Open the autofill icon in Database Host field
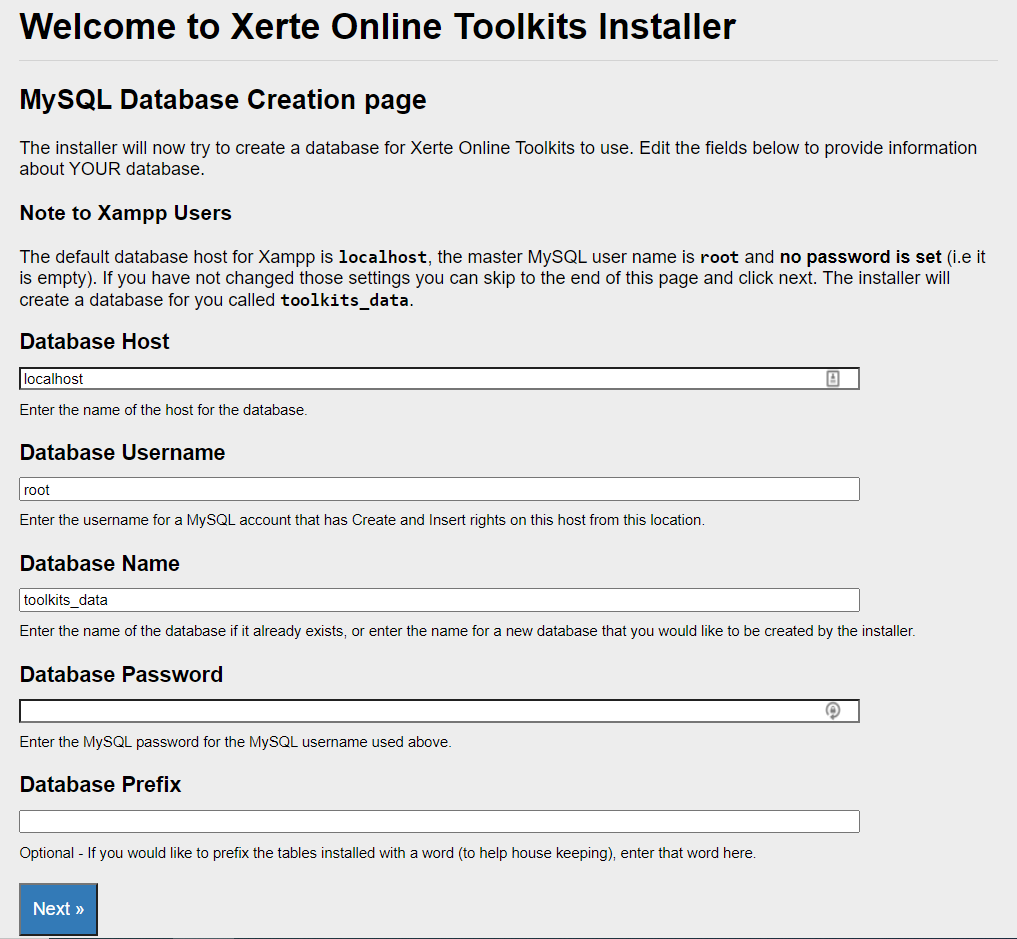 833,379
